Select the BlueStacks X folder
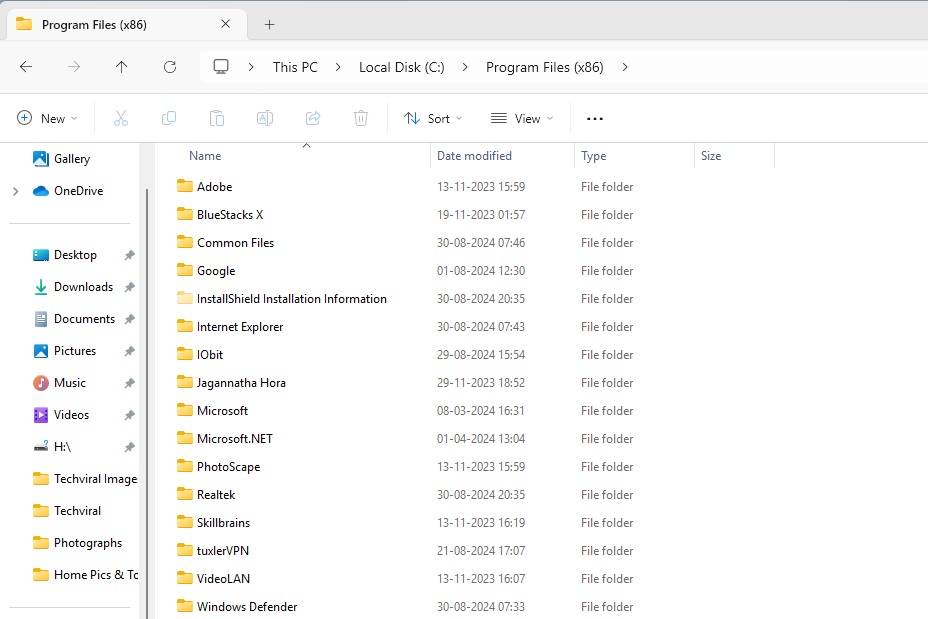Screen dimensions: 928x619 229,215
